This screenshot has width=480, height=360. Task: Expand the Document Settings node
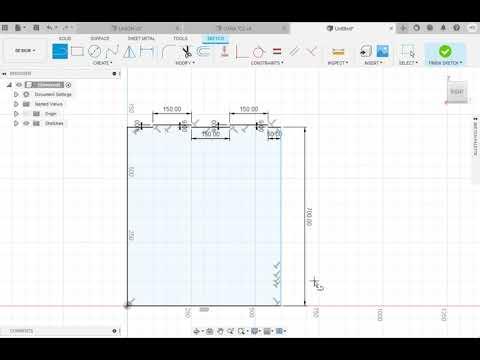[x=16, y=94]
